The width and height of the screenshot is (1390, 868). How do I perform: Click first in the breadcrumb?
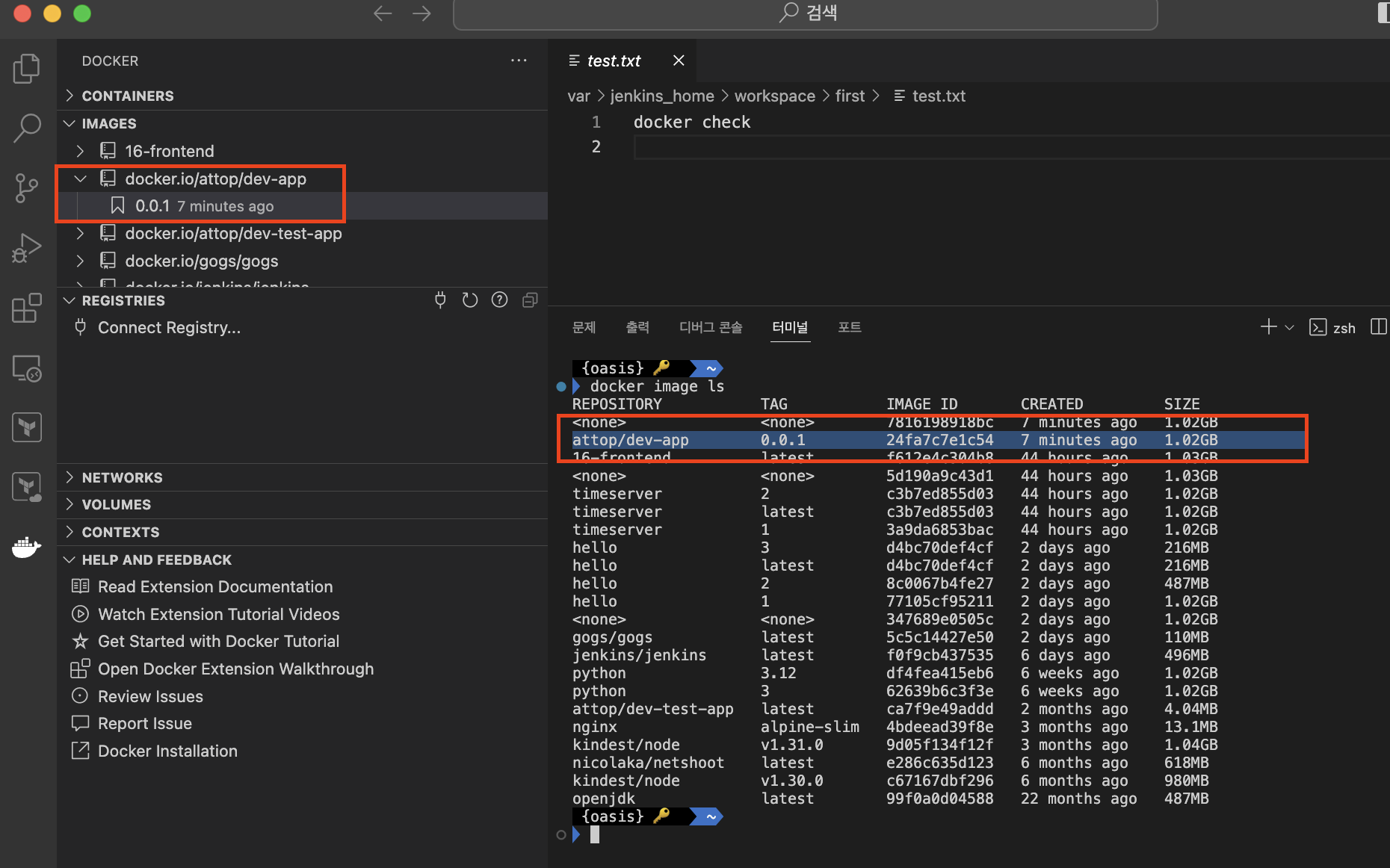coord(850,96)
